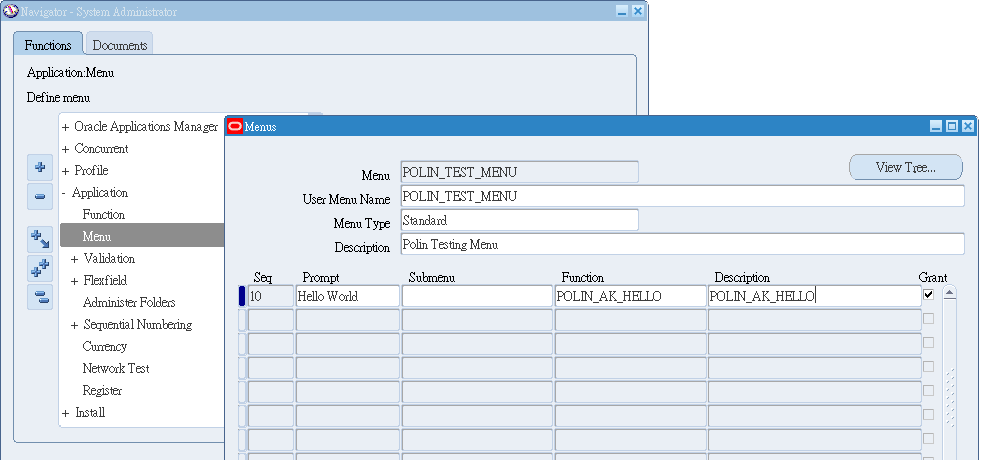
Task: Collapse the Application tree node
Action: 64,193
